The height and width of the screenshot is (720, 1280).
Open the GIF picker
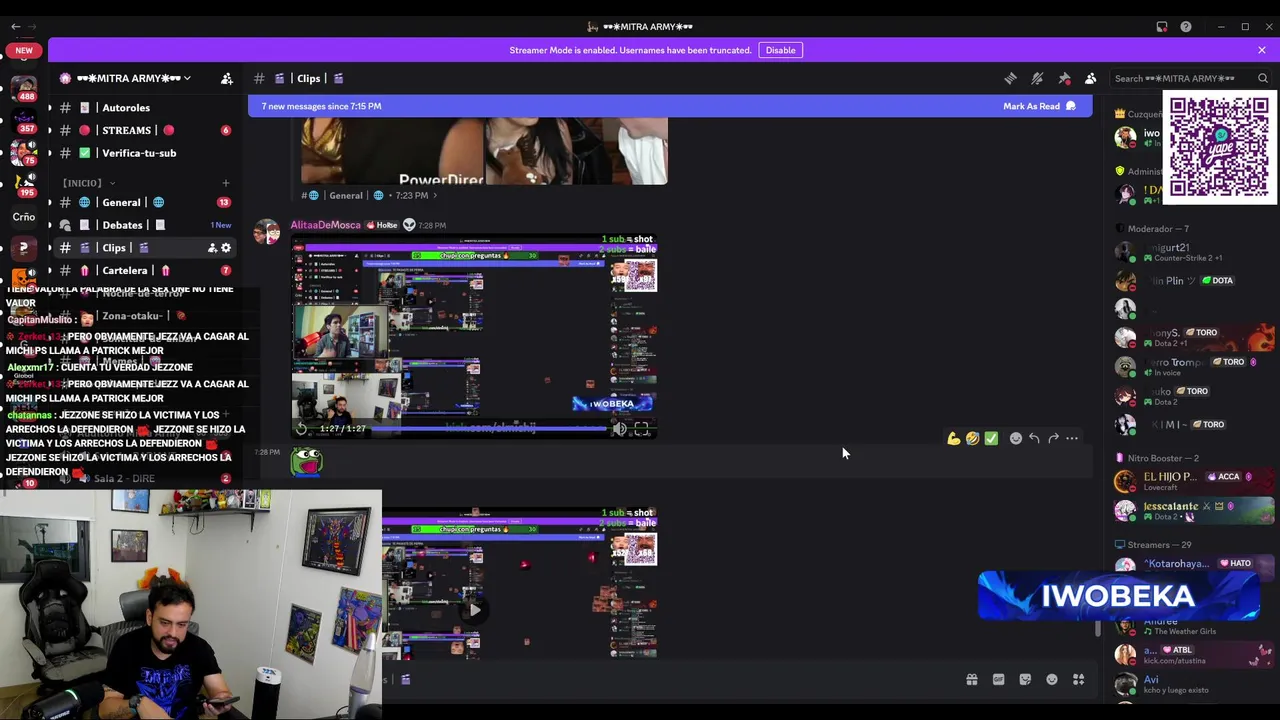click(998, 680)
